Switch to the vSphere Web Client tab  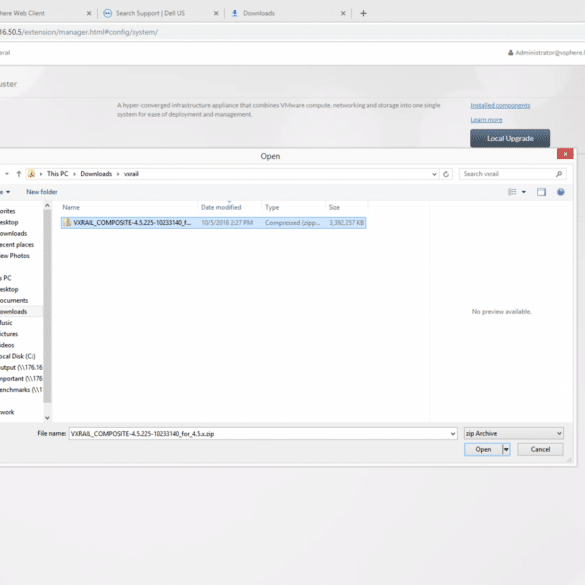point(22,13)
